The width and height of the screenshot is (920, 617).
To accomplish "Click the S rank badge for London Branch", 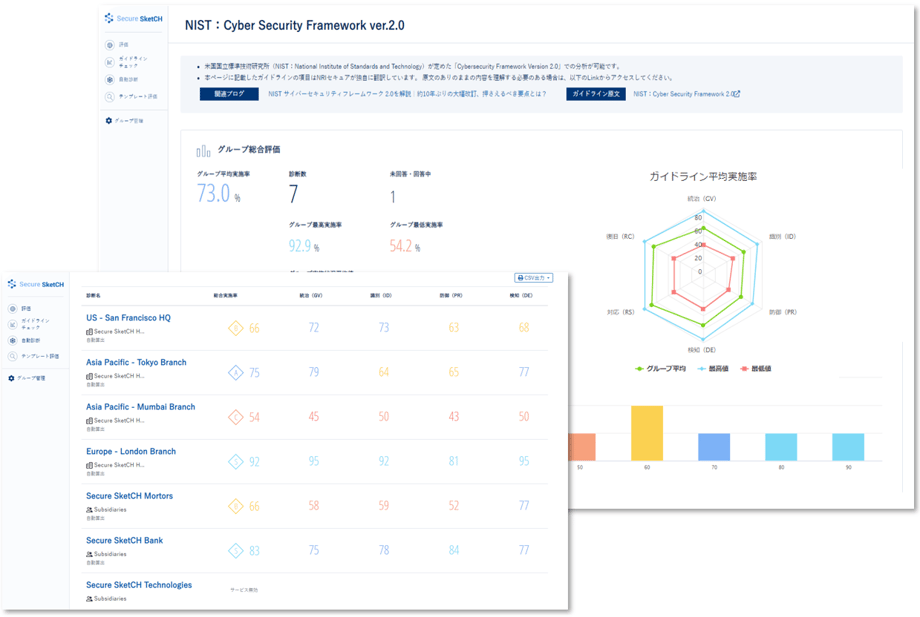I will [236, 462].
